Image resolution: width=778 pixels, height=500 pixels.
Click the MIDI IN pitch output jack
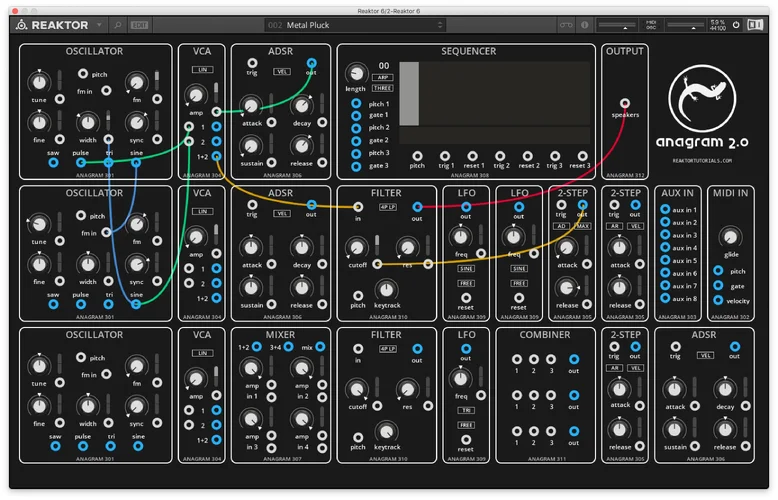pyautogui.click(x=717, y=270)
